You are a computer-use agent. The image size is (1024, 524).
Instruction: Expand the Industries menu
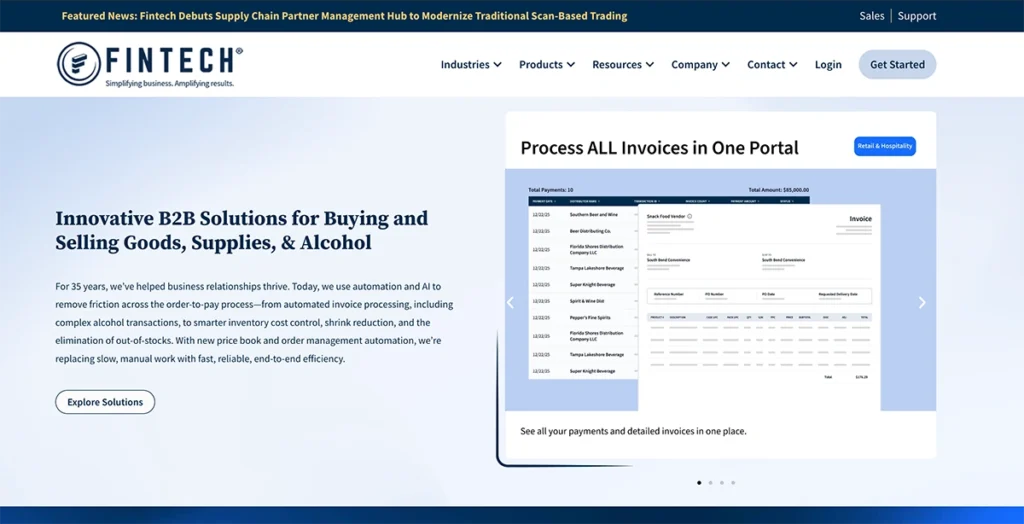click(471, 65)
